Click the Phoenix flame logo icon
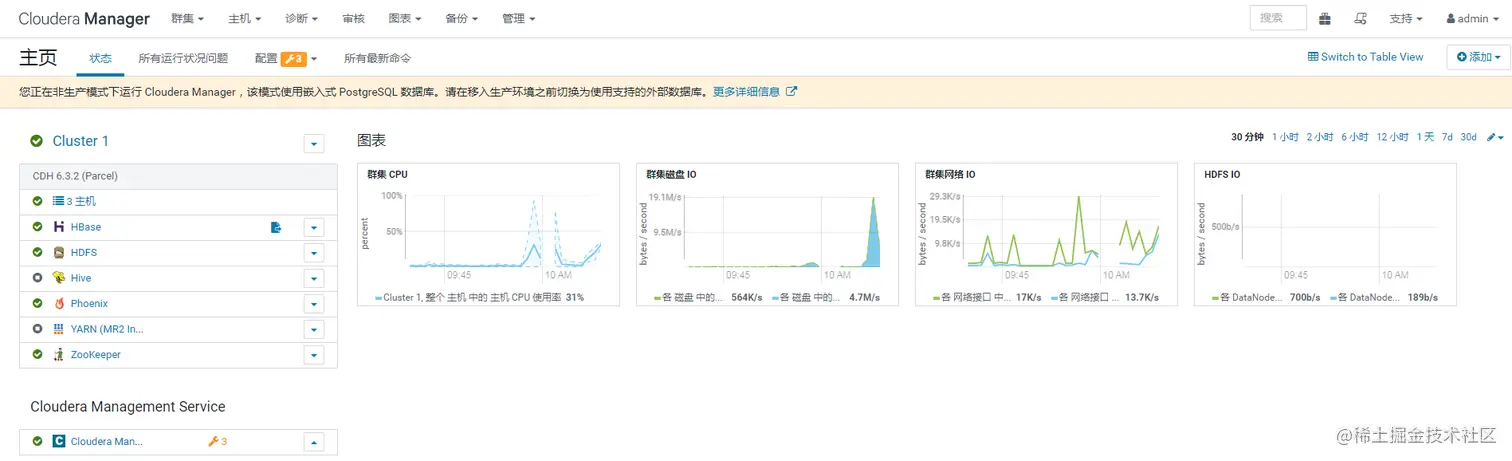 click(x=60, y=304)
